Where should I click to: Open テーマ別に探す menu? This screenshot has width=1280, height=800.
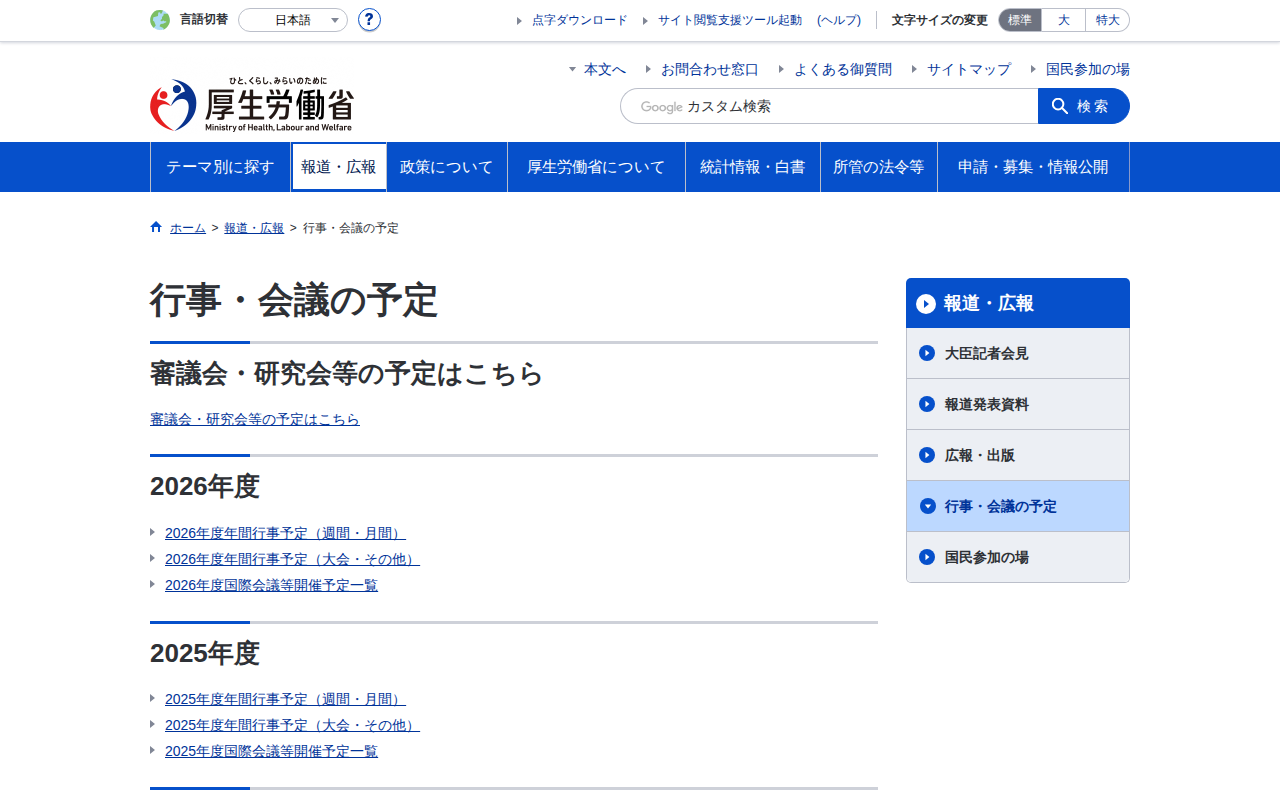[220, 167]
